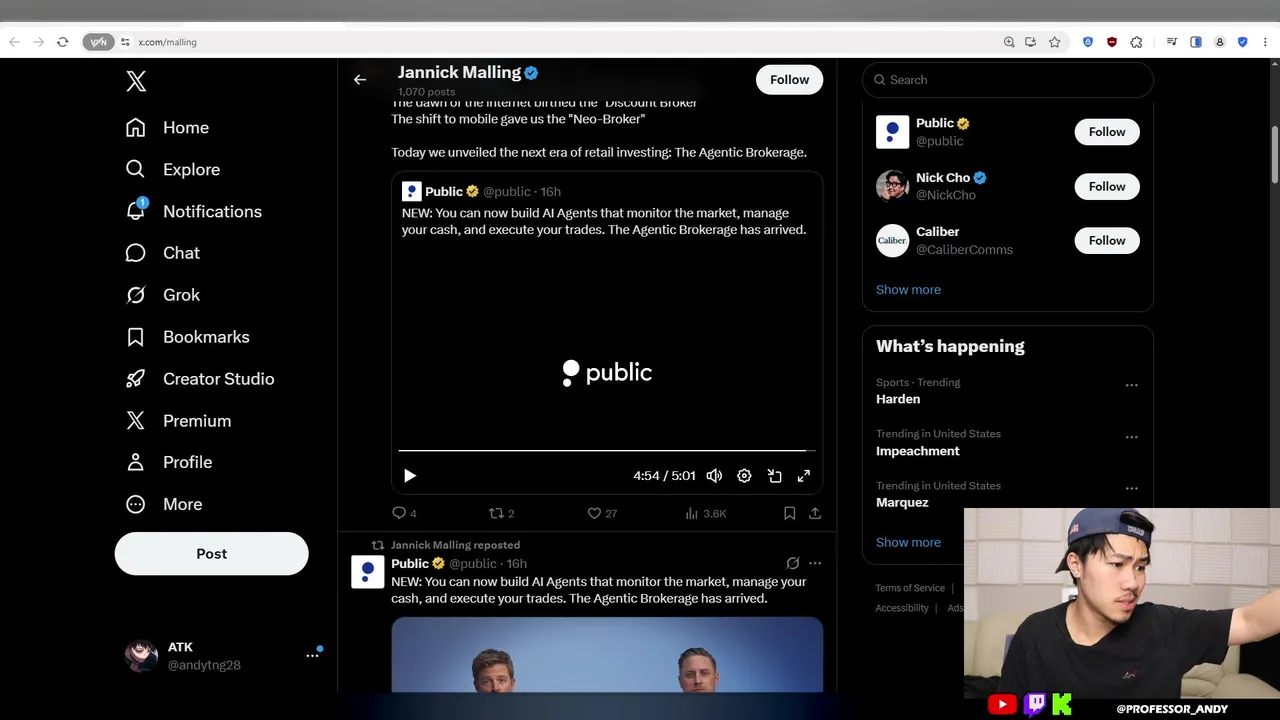
Task: Open the VPN badge in the address bar
Action: (x=98, y=42)
